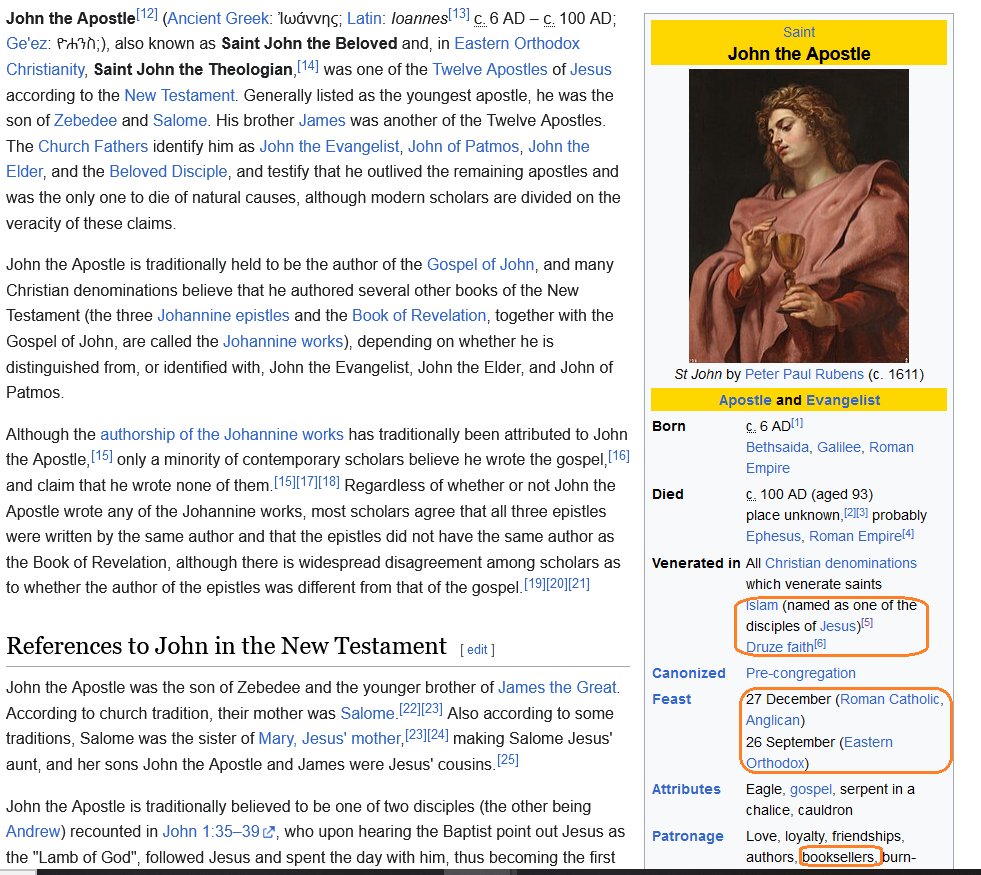Screen dimensions: 981x875
Task: Open the Beloved Disciple link
Action: pyautogui.click(x=168, y=171)
